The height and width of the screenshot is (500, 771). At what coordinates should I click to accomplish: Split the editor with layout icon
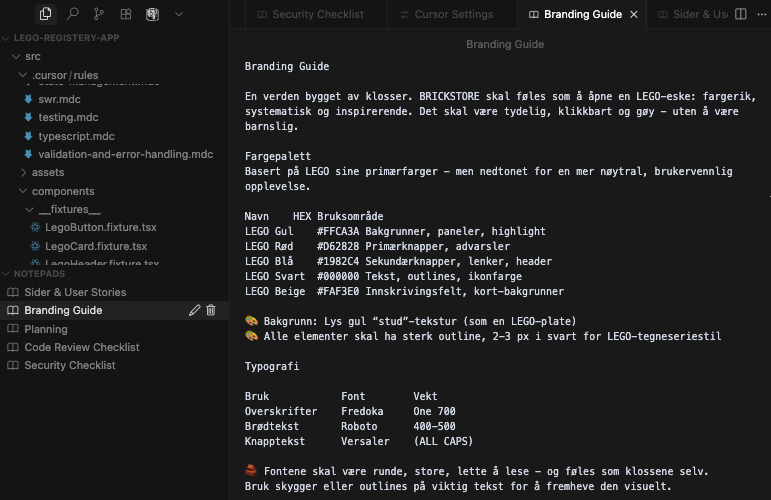tap(741, 14)
